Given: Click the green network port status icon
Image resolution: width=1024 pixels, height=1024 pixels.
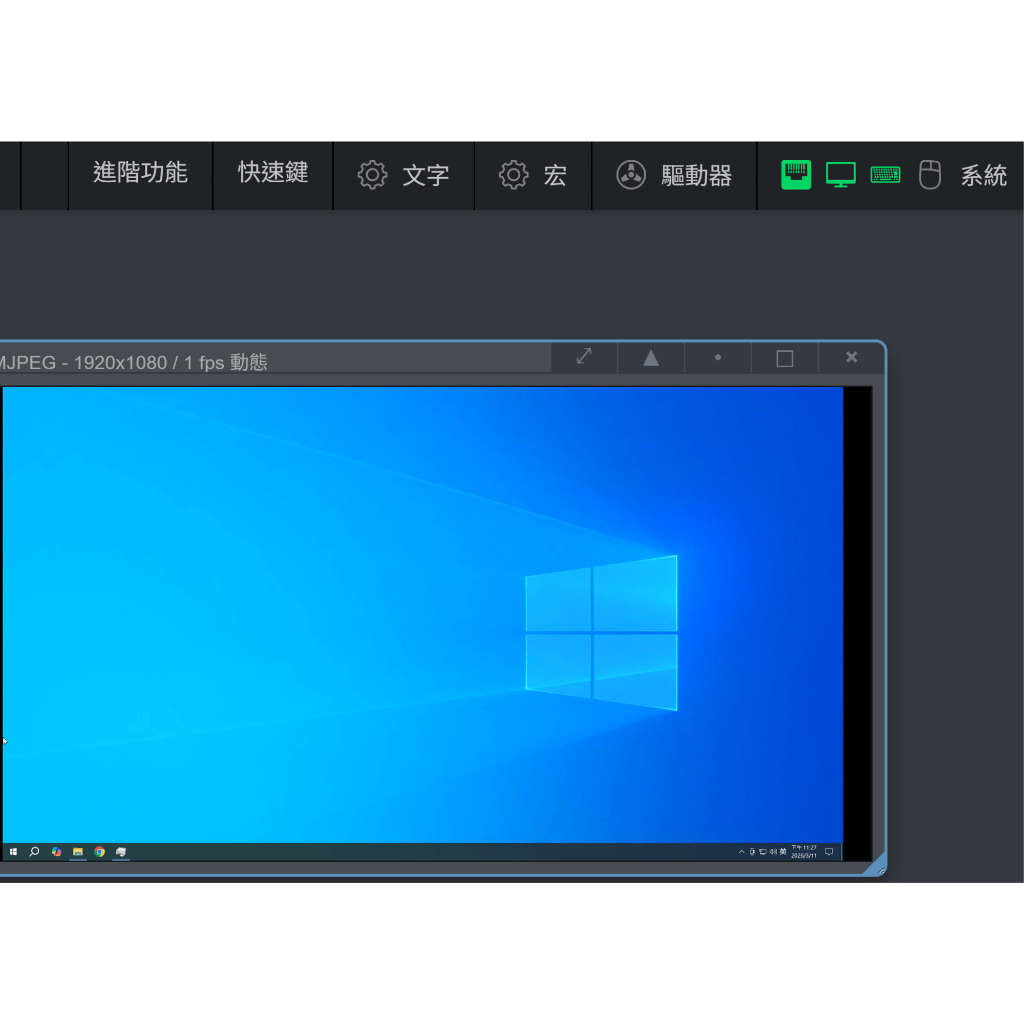Looking at the screenshot, I should click(x=796, y=175).
